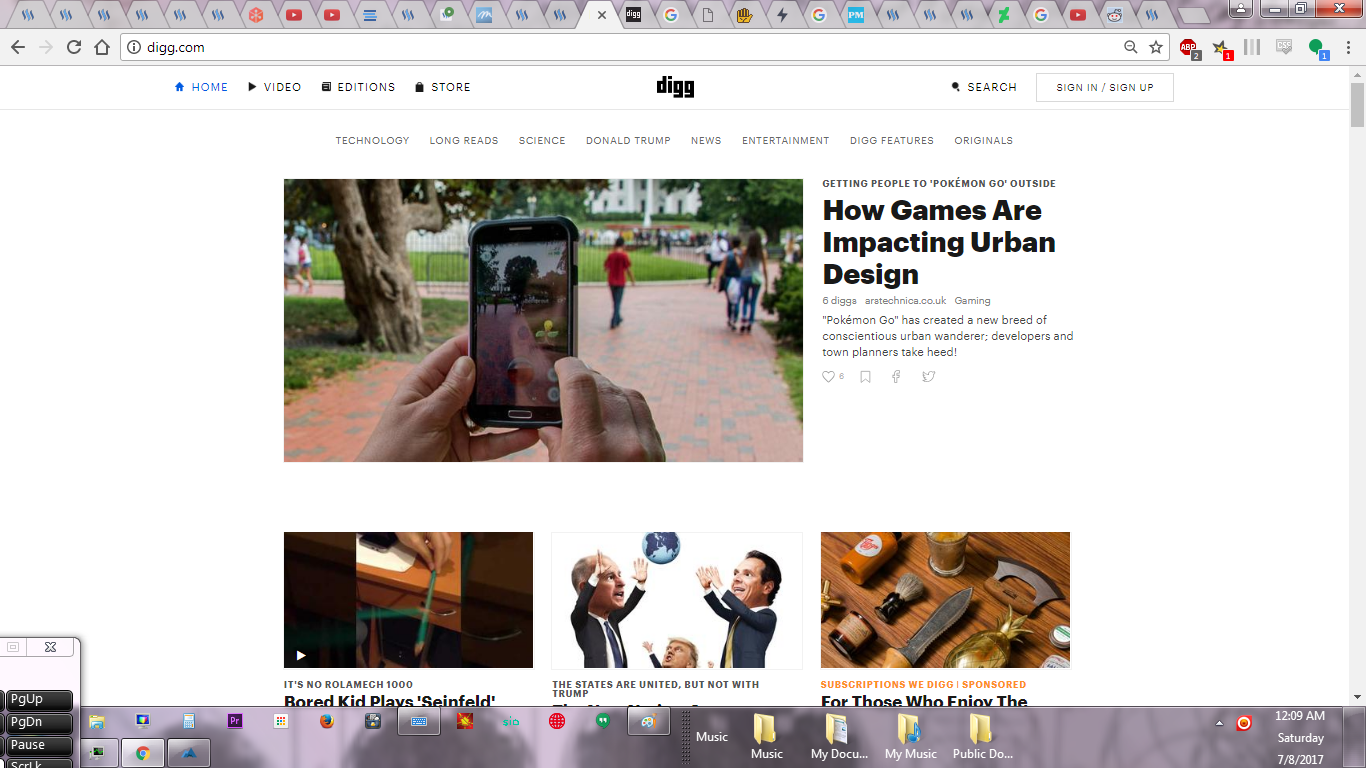This screenshot has height=768, width=1366.
Task: Click the digg logo
Action: (x=675, y=87)
